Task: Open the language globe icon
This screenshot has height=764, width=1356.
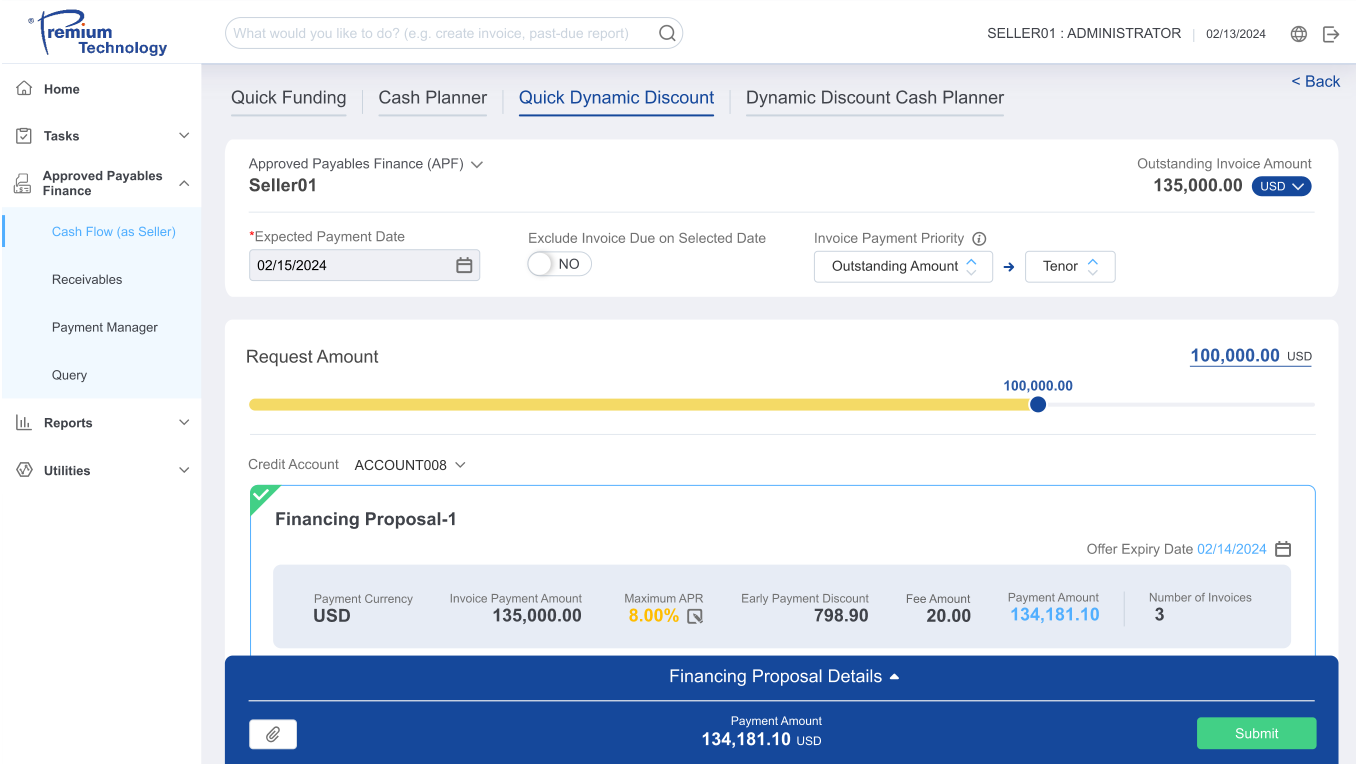Action: pos(1299,34)
